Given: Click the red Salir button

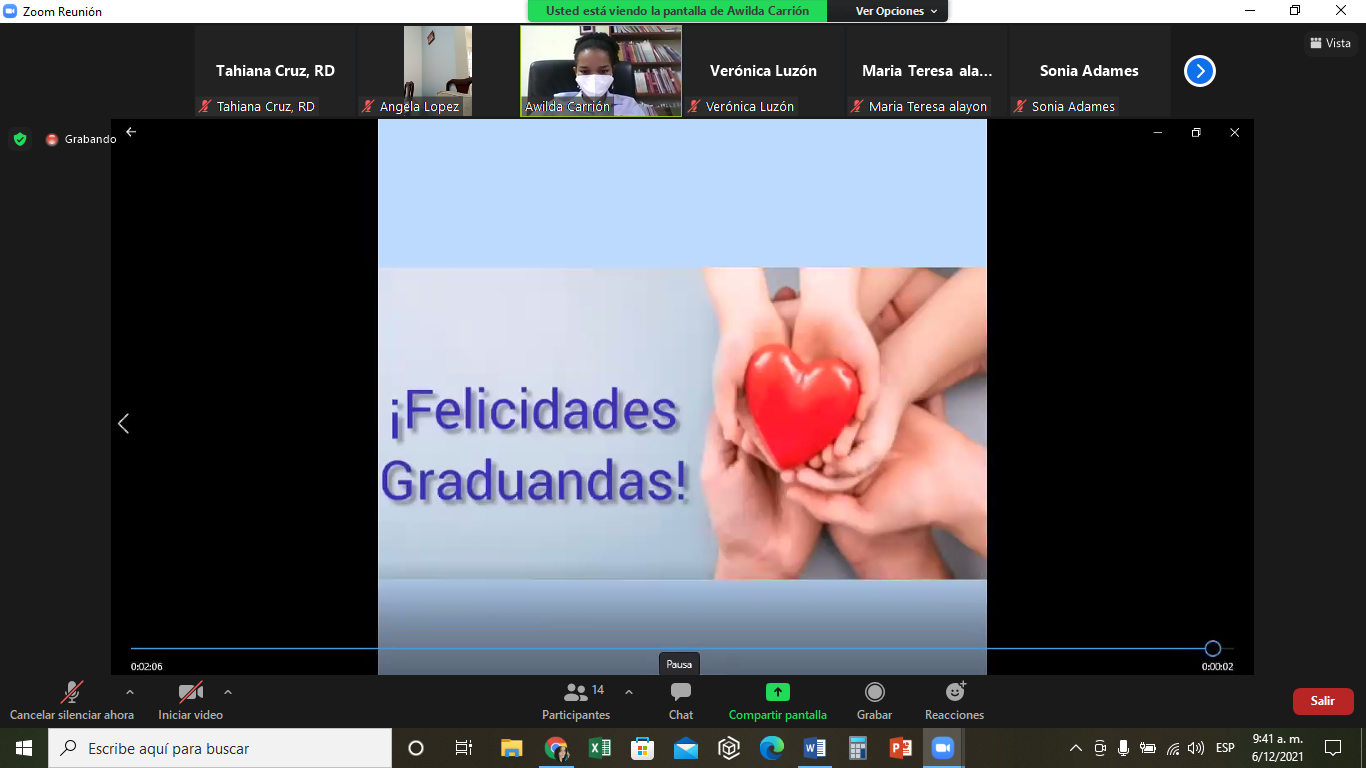Looking at the screenshot, I should pos(1322,701).
